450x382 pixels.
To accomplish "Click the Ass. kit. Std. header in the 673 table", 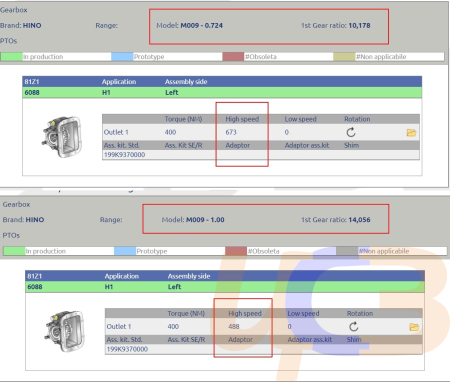I will (x=121, y=145).
